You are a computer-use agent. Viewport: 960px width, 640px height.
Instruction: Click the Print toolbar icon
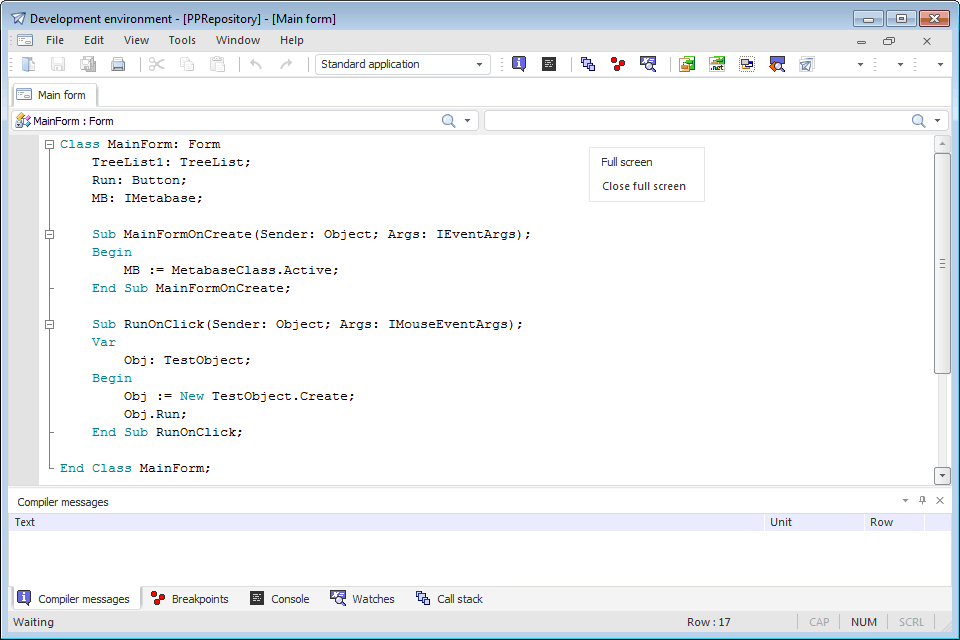(x=118, y=64)
